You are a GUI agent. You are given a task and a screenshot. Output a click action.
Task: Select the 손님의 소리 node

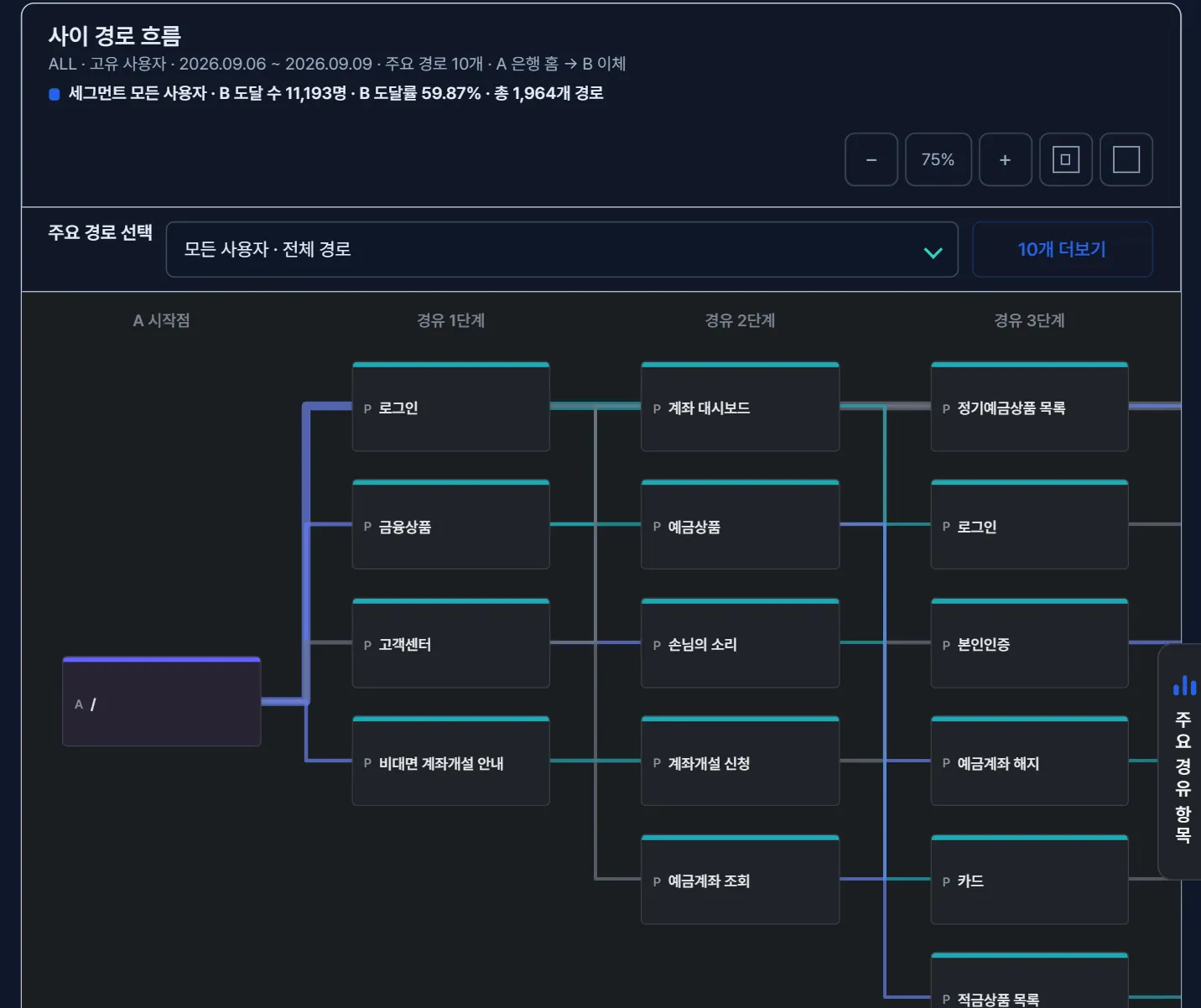(741, 643)
